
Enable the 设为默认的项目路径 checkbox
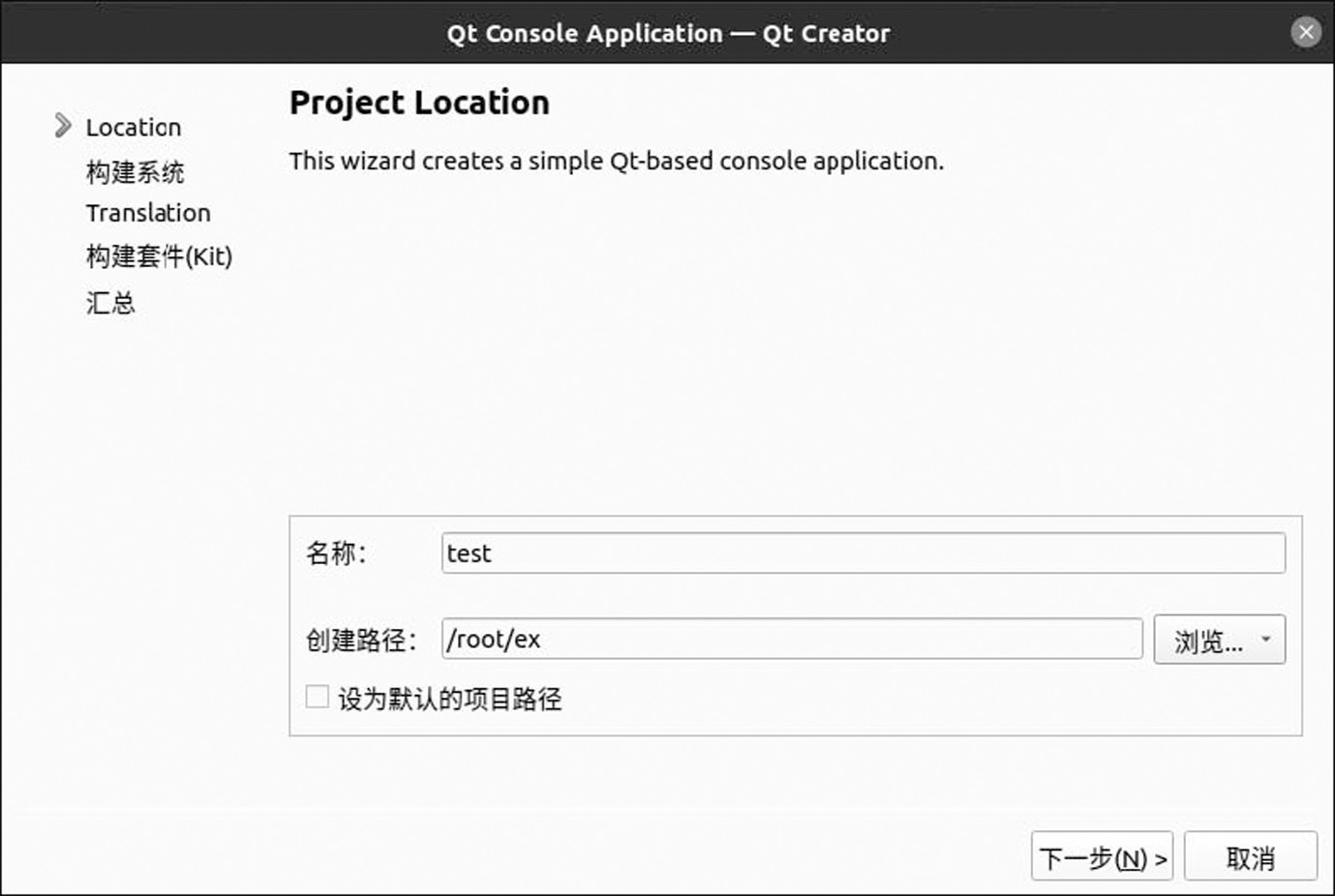tap(317, 697)
